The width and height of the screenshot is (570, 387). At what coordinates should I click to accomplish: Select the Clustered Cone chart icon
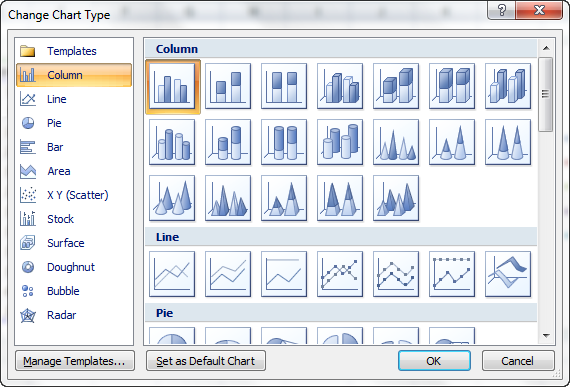click(396, 142)
